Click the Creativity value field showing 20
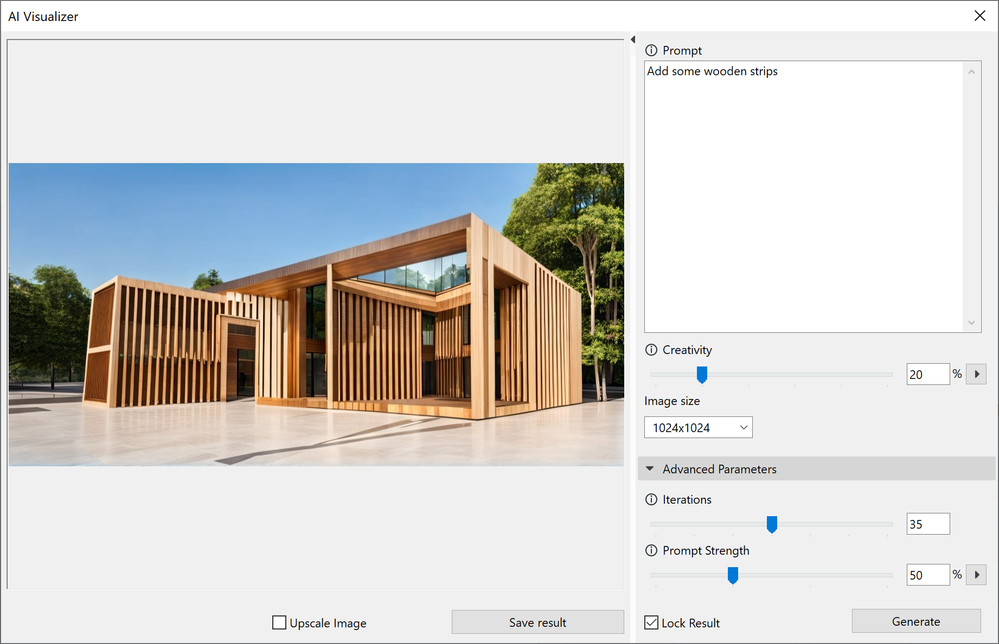999x644 pixels. click(928, 374)
